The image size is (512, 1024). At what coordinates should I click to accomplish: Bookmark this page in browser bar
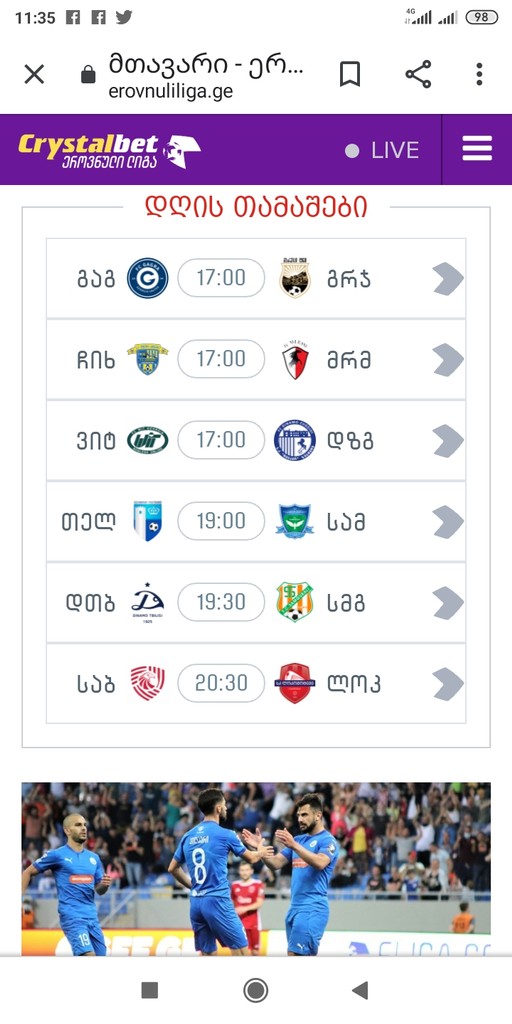point(350,74)
